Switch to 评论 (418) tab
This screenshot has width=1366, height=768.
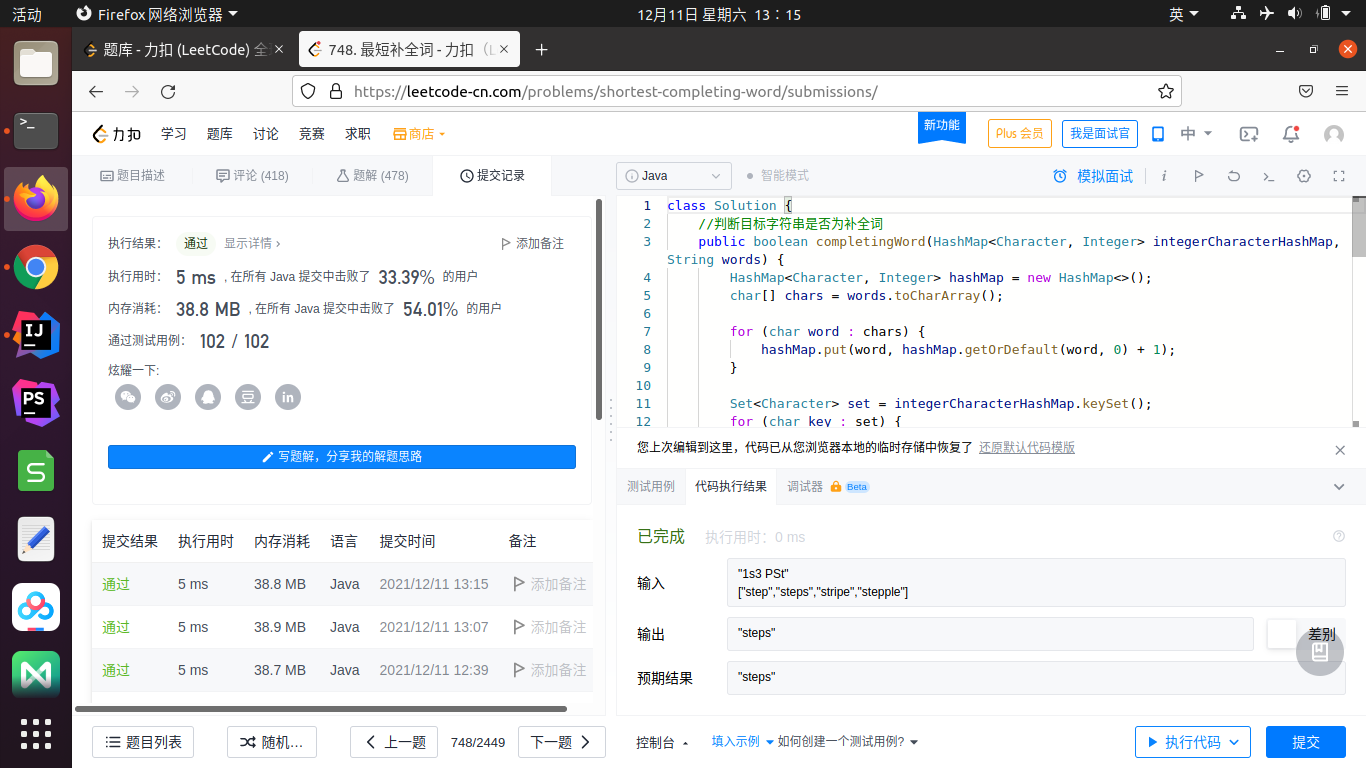click(252, 175)
